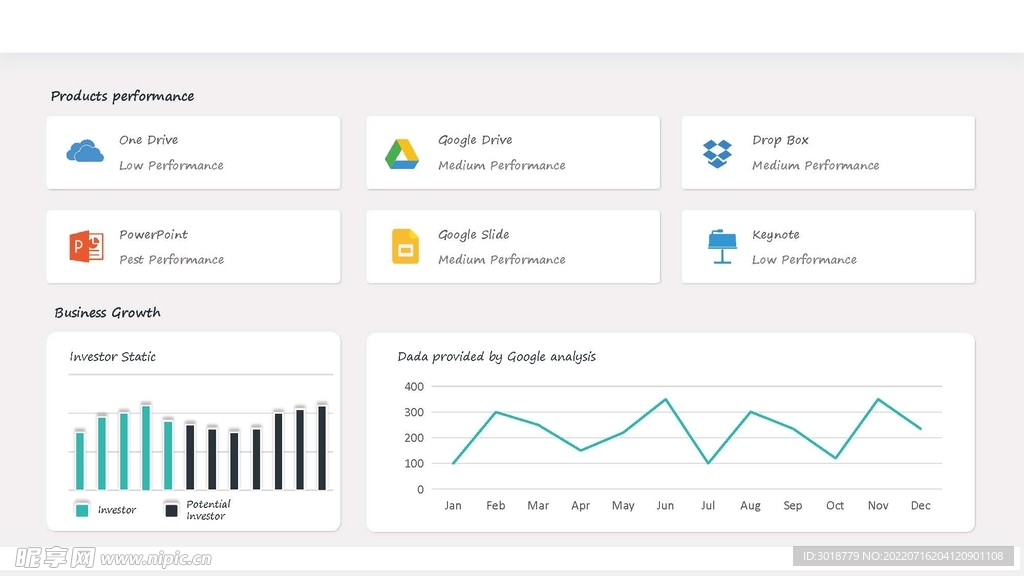Select the PowerPoint product name
The image size is (1024, 576).
(153, 235)
